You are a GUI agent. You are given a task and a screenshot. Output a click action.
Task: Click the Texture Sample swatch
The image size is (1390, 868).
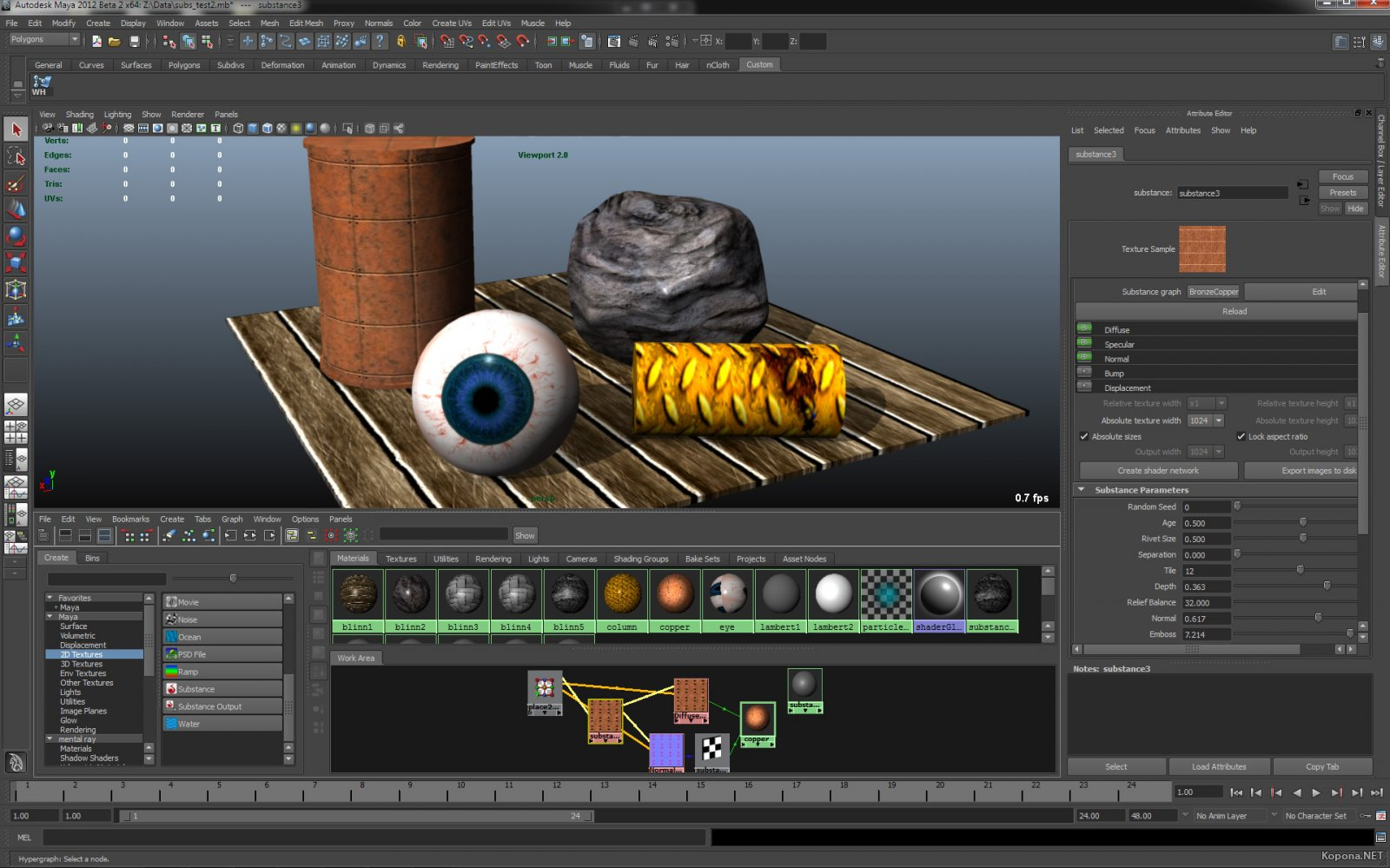click(1201, 249)
